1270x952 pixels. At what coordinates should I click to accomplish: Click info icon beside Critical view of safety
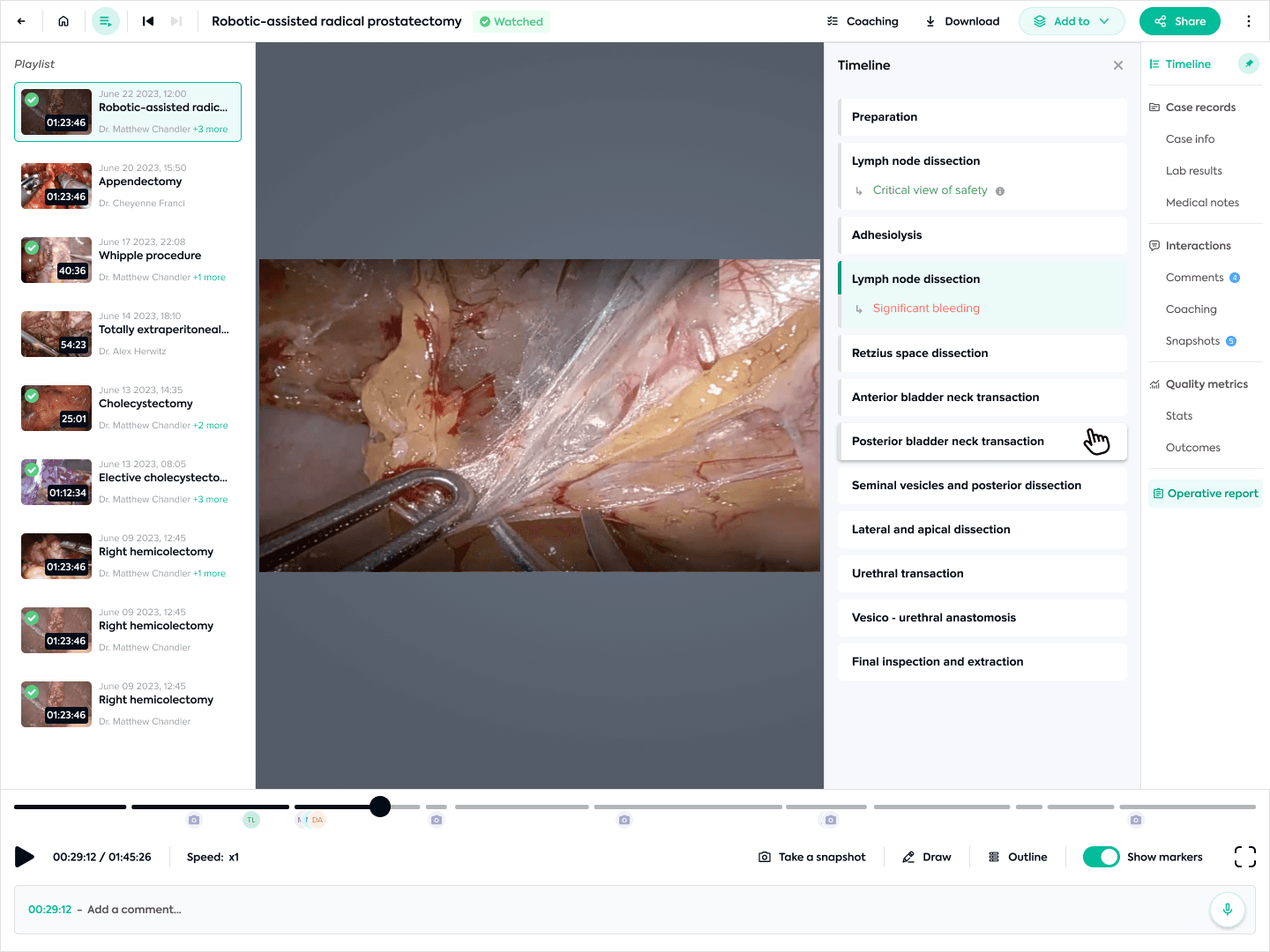[1000, 191]
